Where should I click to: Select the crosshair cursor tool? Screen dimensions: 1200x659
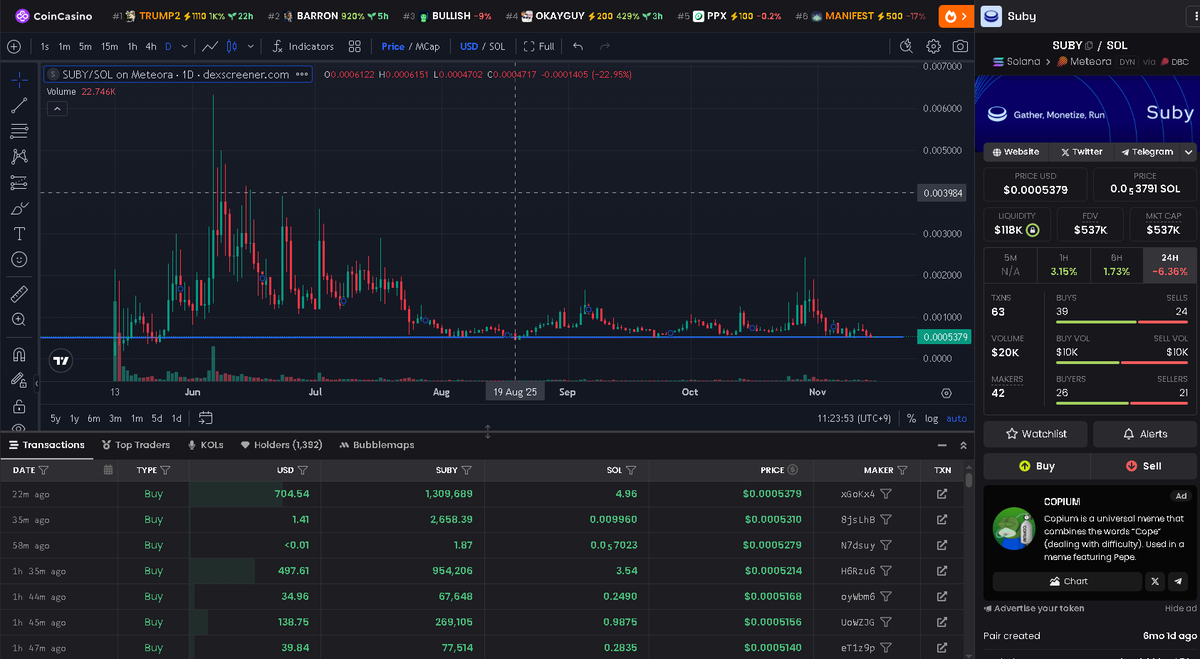19,79
